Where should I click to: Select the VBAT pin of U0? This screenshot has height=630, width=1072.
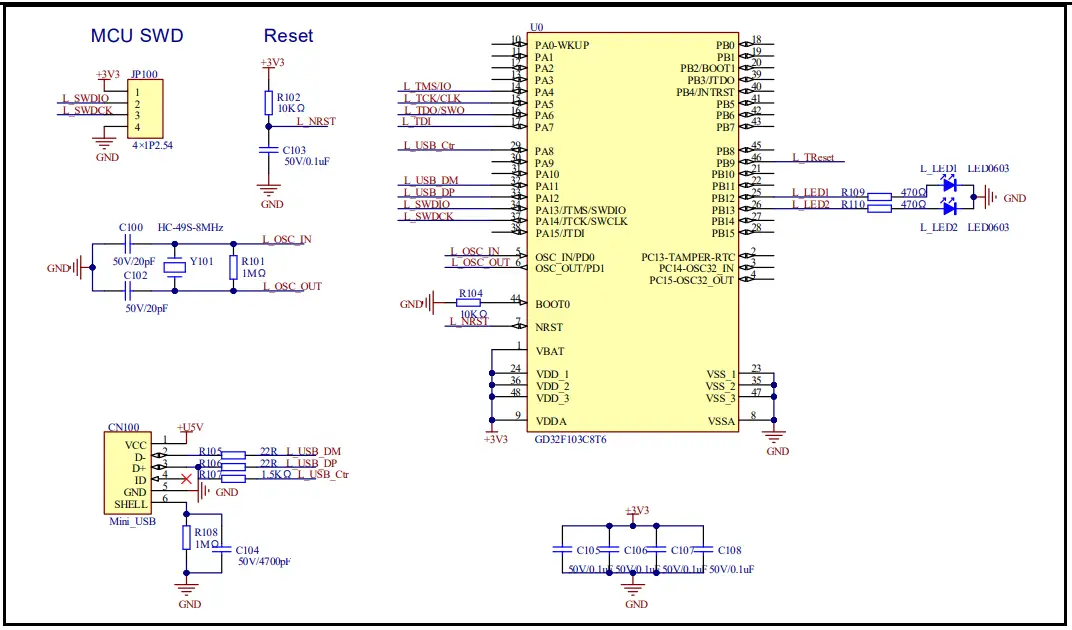tap(551, 351)
